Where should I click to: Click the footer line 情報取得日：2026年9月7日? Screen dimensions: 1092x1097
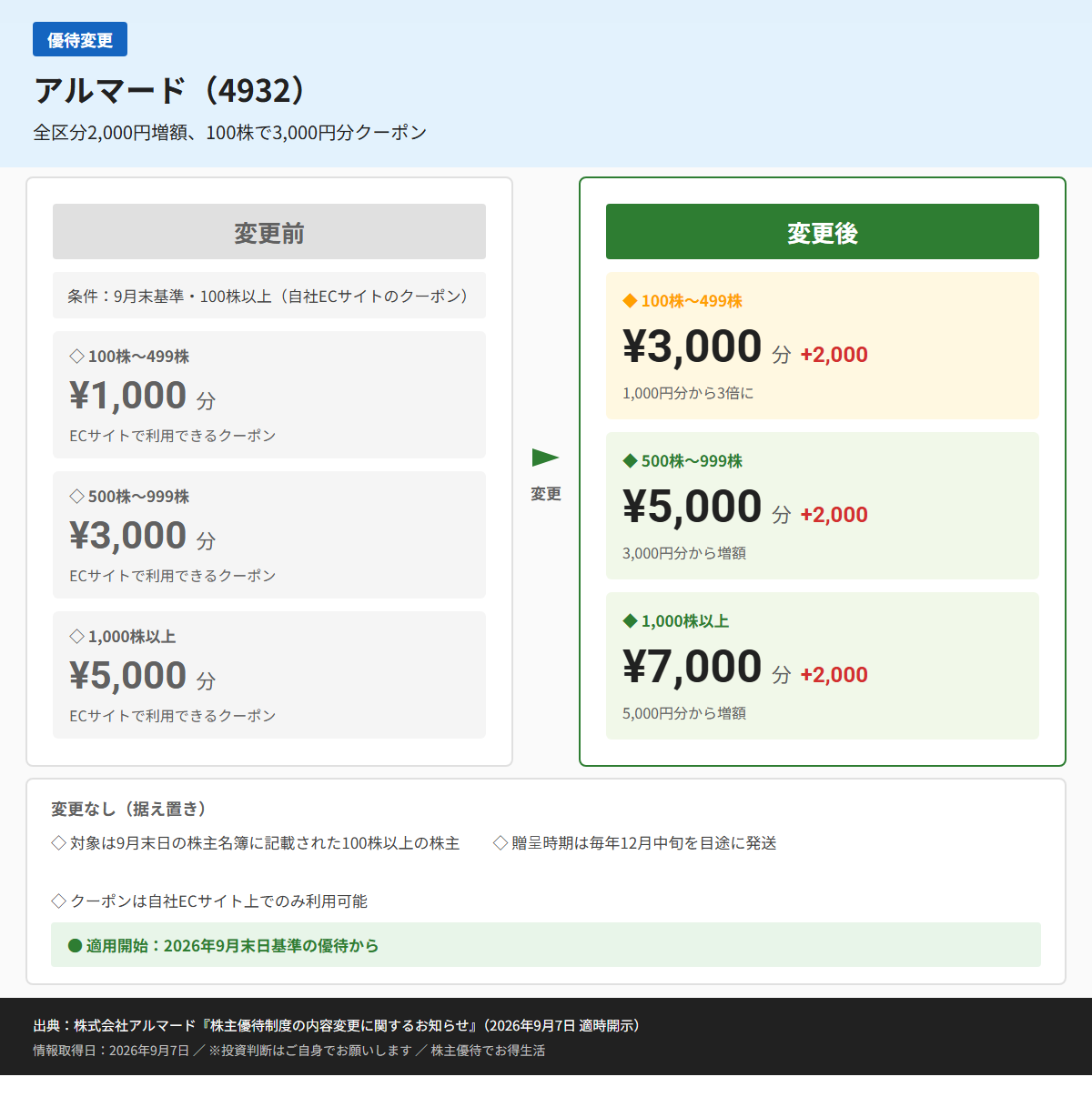tap(289, 1051)
